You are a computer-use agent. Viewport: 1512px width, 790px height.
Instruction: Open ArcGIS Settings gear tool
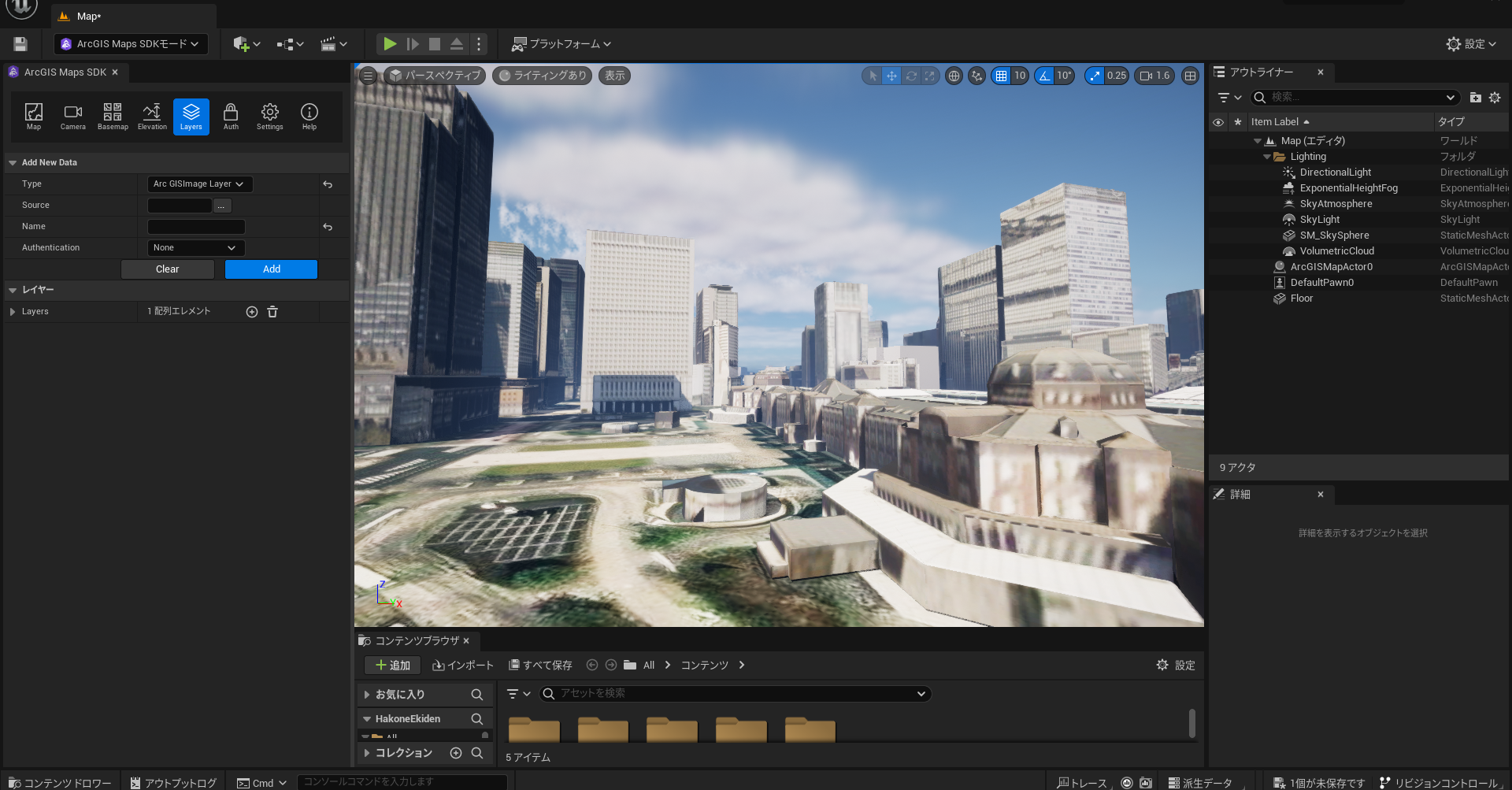pos(270,116)
